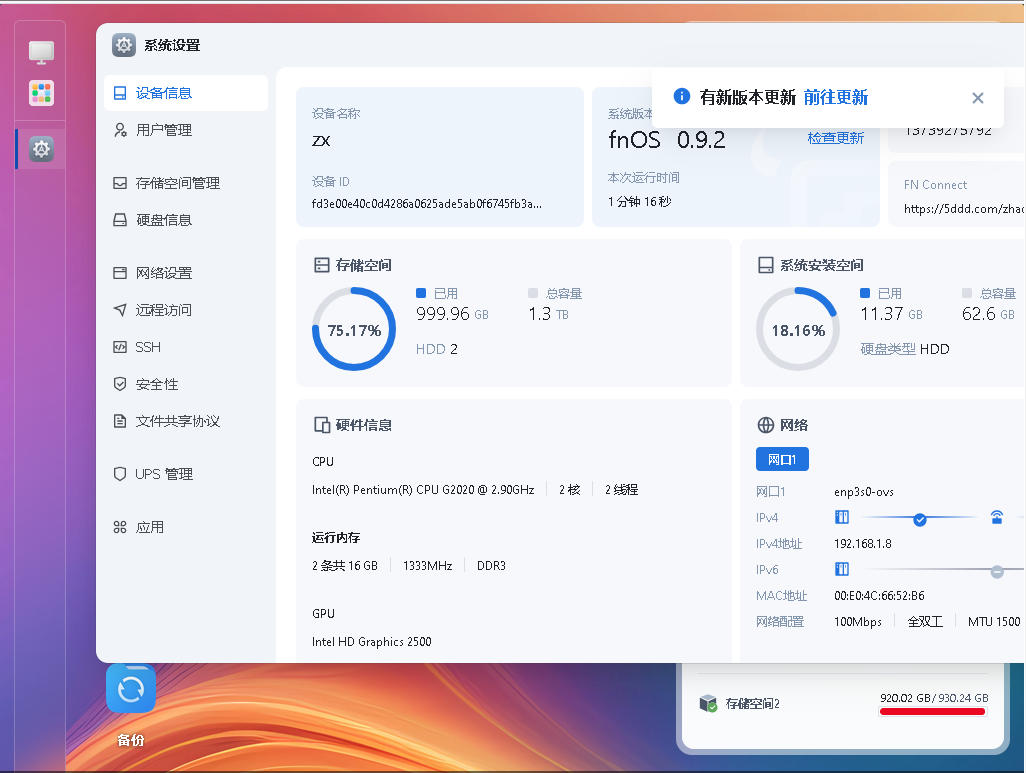Click the GPU Intel HD Graphics 2500
1026x773 pixels.
tap(372, 641)
